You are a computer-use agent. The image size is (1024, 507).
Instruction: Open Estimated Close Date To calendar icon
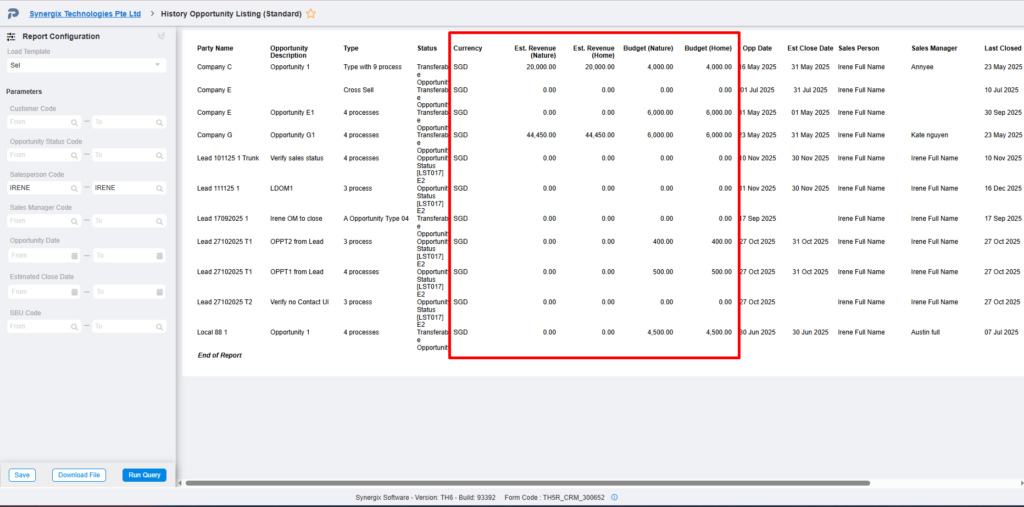tap(159, 291)
